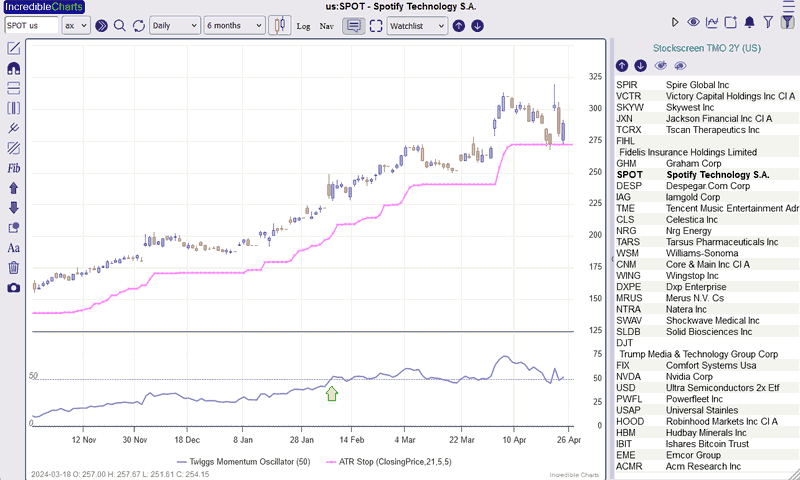Image resolution: width=800 pixels, height=480 pixels.
Task: Click the trash delete icon
Action: click(x=14, y=267)
